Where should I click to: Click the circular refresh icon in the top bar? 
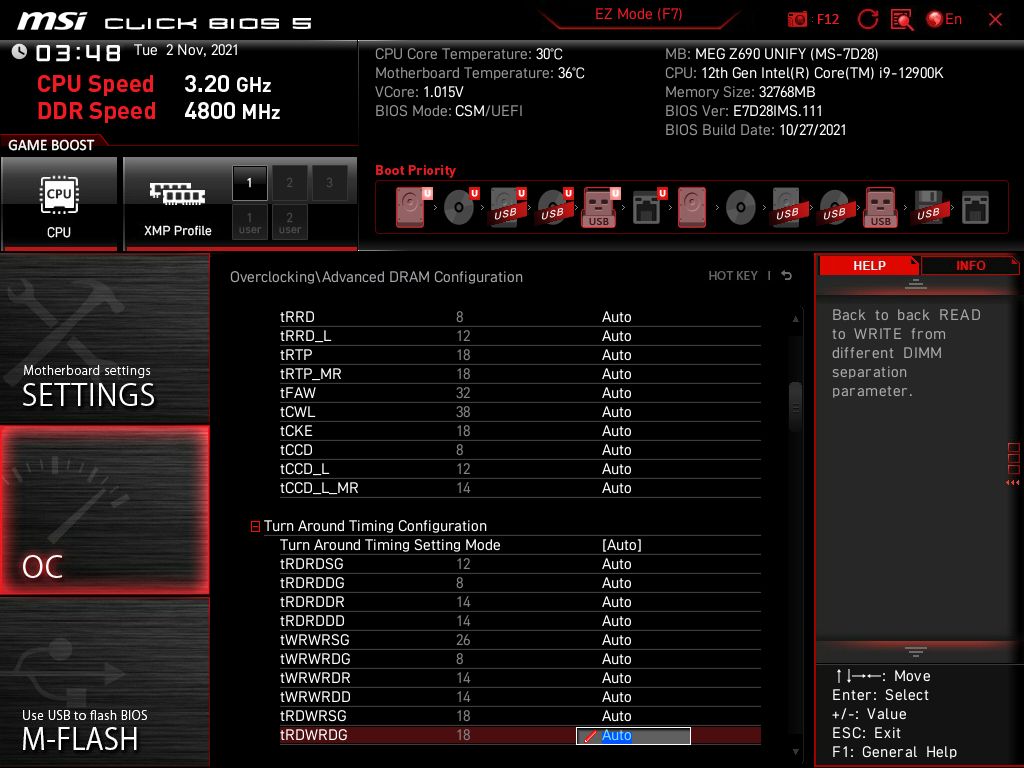(867, 20)
